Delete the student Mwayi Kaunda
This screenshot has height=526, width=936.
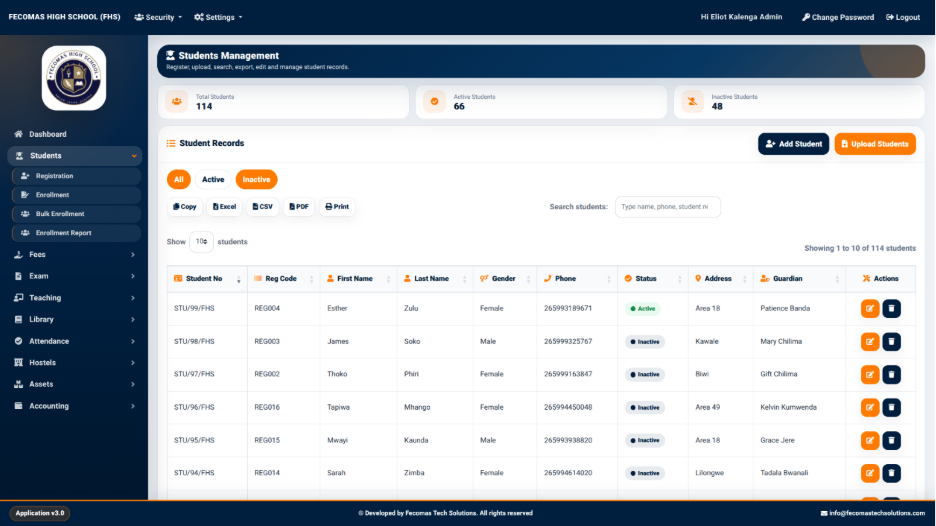(x=891, y=440)
